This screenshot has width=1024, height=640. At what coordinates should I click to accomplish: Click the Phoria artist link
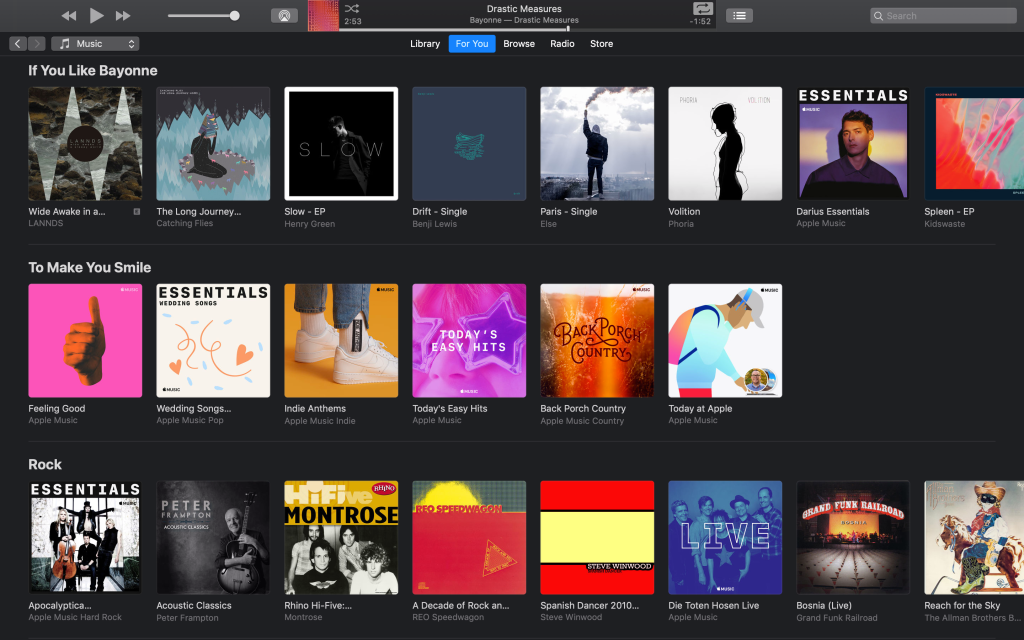coord(680,224)
